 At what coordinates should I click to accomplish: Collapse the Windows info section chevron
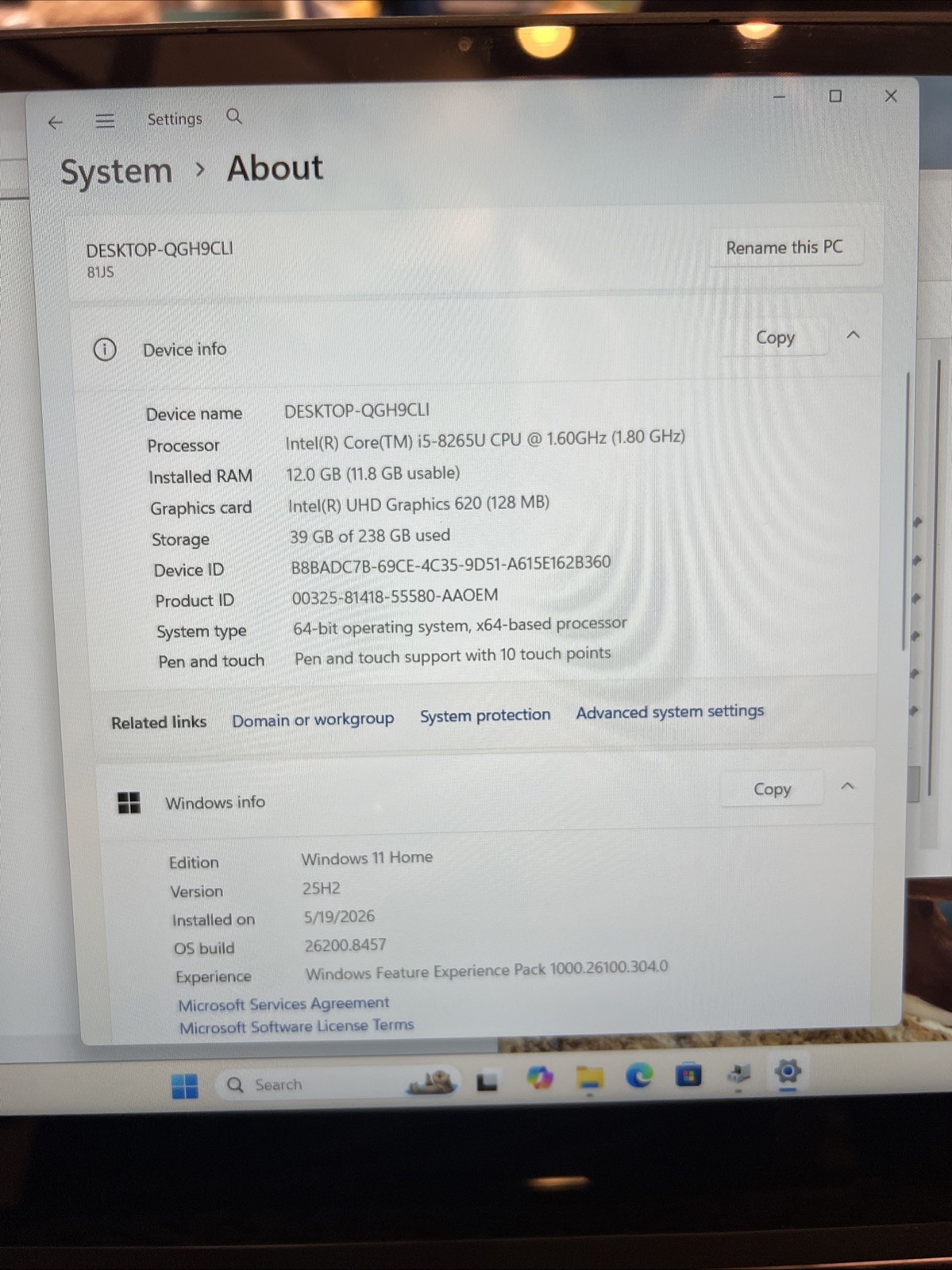click(x=847, y=786)
